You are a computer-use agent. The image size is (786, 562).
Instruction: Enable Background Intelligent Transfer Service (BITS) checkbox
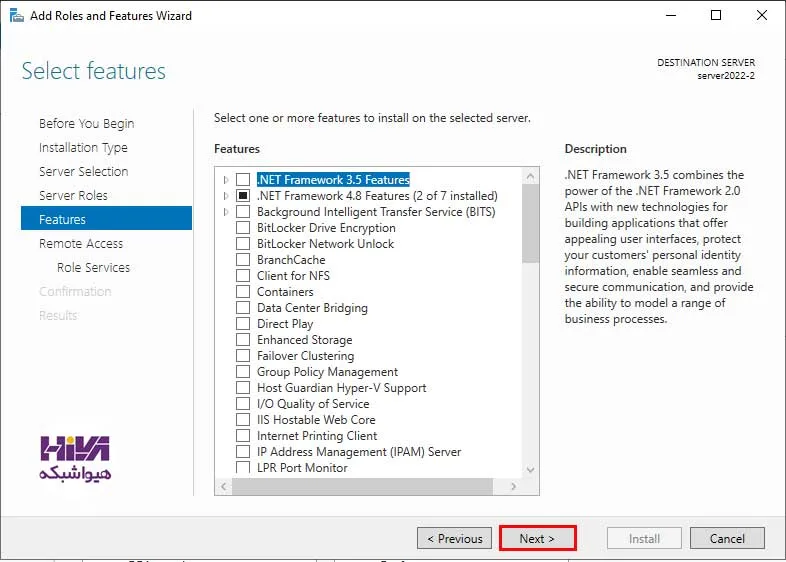coord(243,212)
